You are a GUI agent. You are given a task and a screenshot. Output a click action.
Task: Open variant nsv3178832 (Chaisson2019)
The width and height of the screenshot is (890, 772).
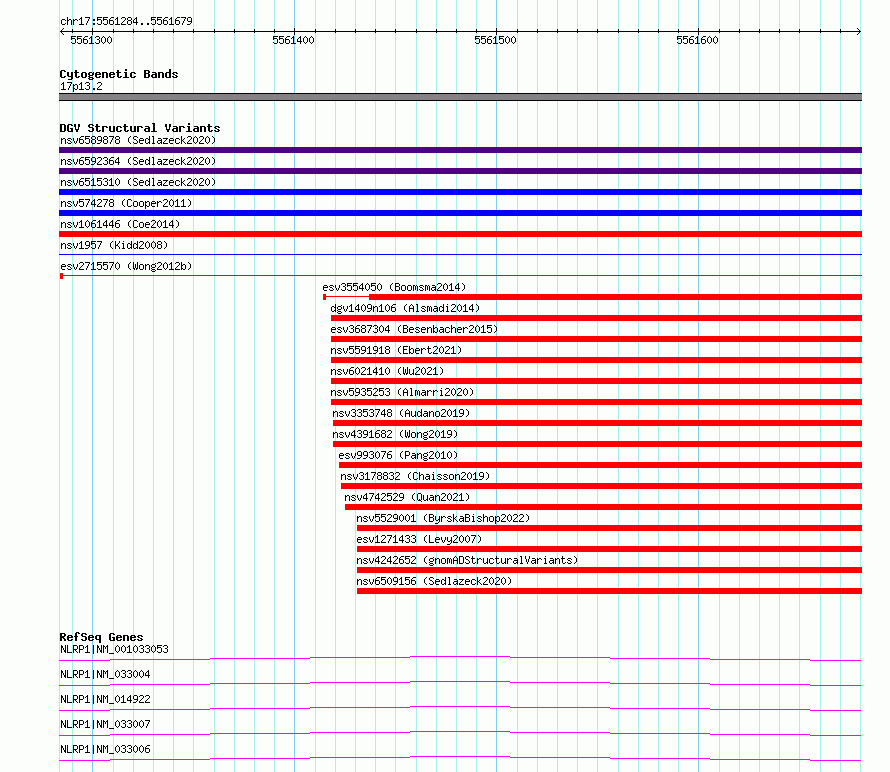pos(415,476)
